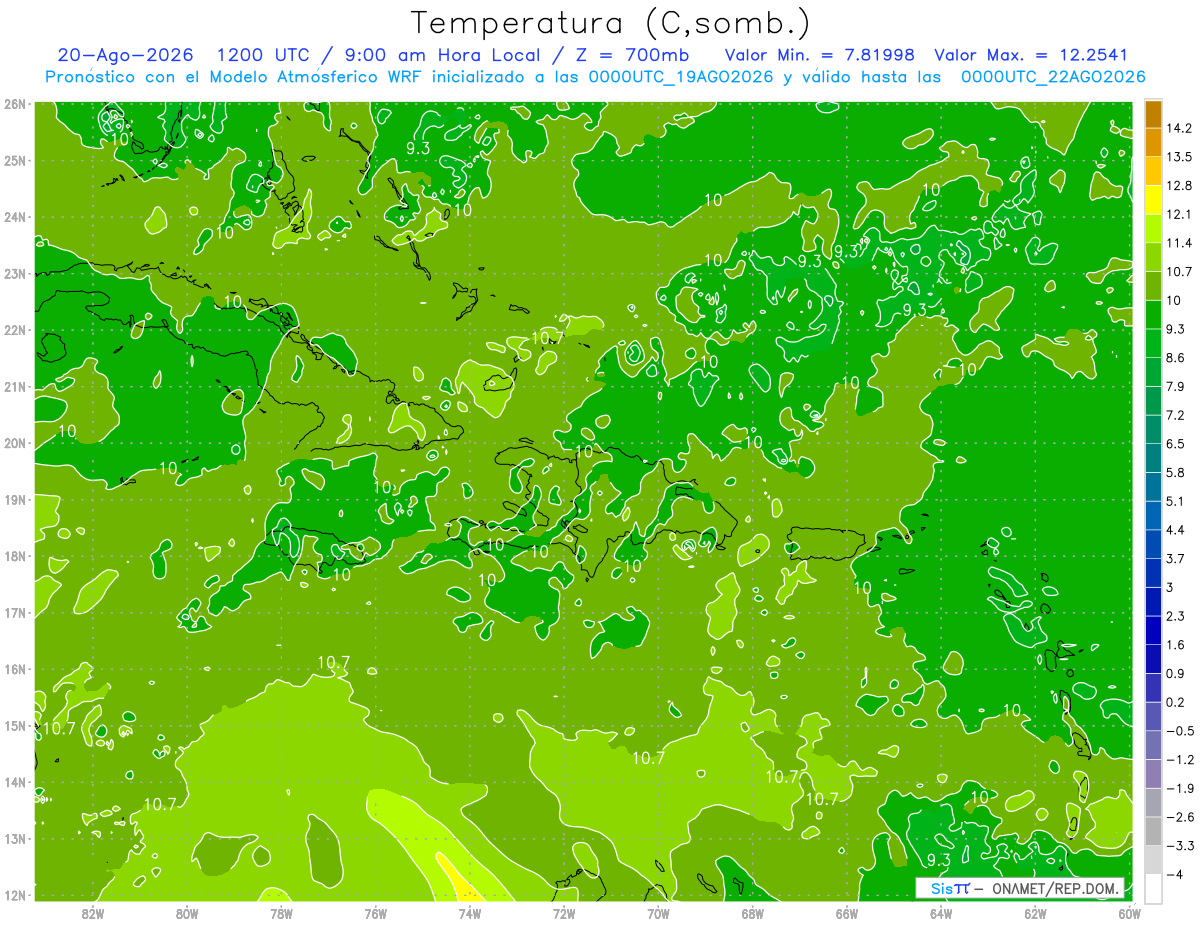Click the 'Sisπ – ONAMET/REP.DOM.' logo box

[1020, 888]
